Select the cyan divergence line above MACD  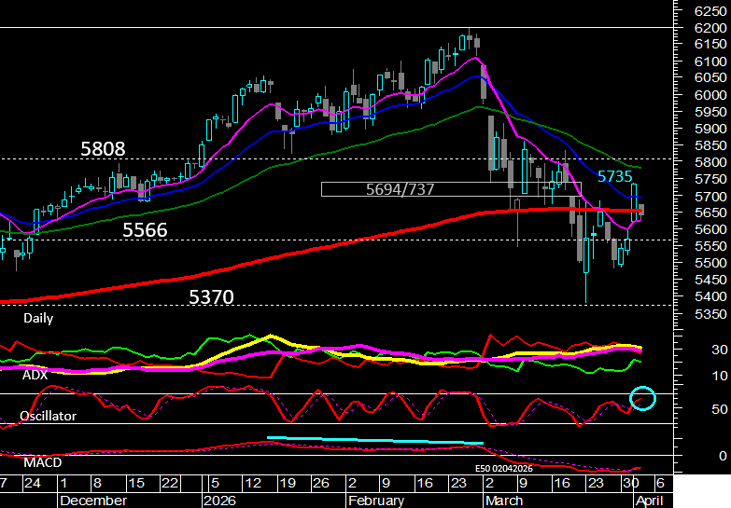coord(375,440)
